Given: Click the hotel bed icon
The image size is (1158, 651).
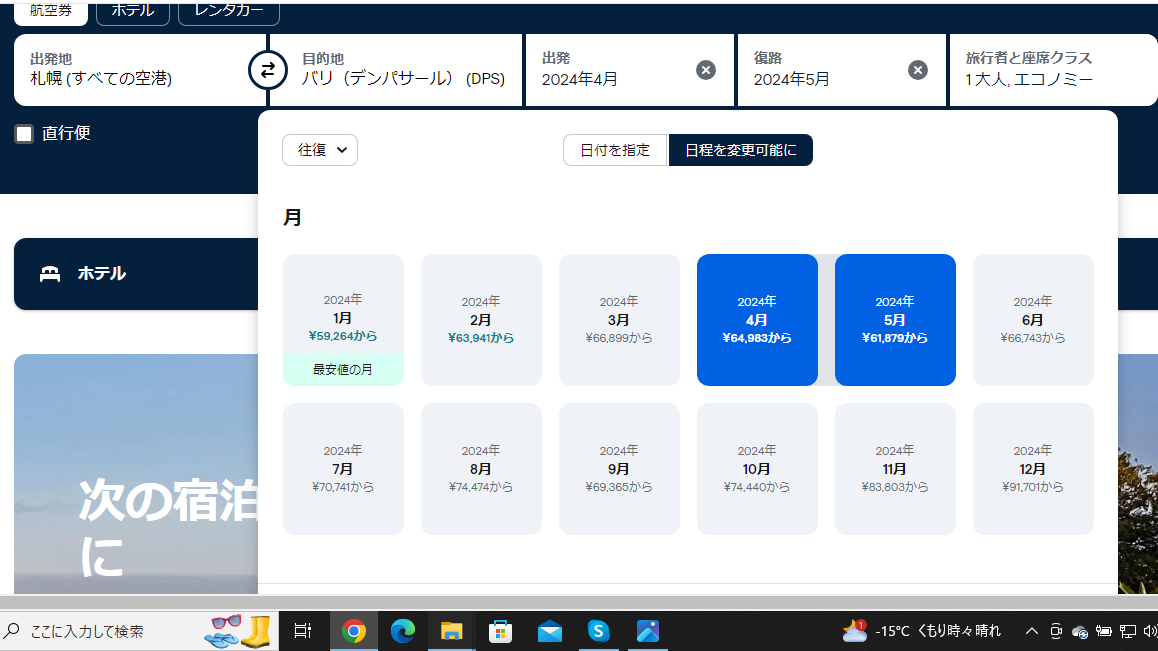Looking at the screenshot, I should [x=50, y=274].
